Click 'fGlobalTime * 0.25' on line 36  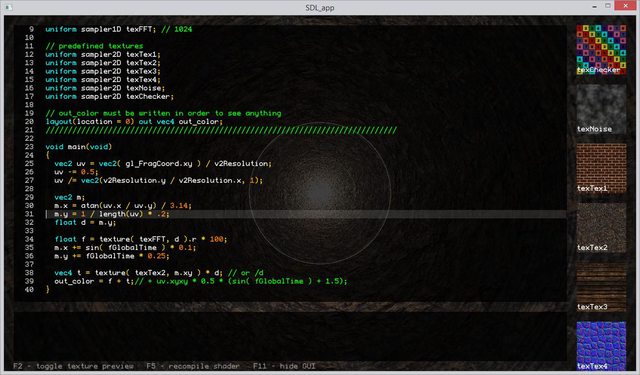point(125,256)
